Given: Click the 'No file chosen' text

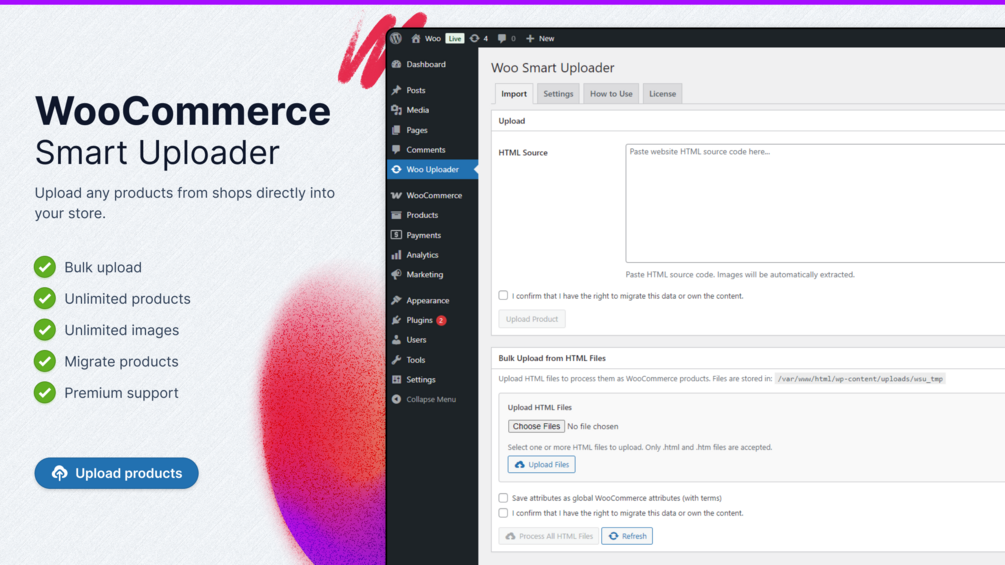Looking at the screenshot, I should pyautogui.click(x=593, y=426).
